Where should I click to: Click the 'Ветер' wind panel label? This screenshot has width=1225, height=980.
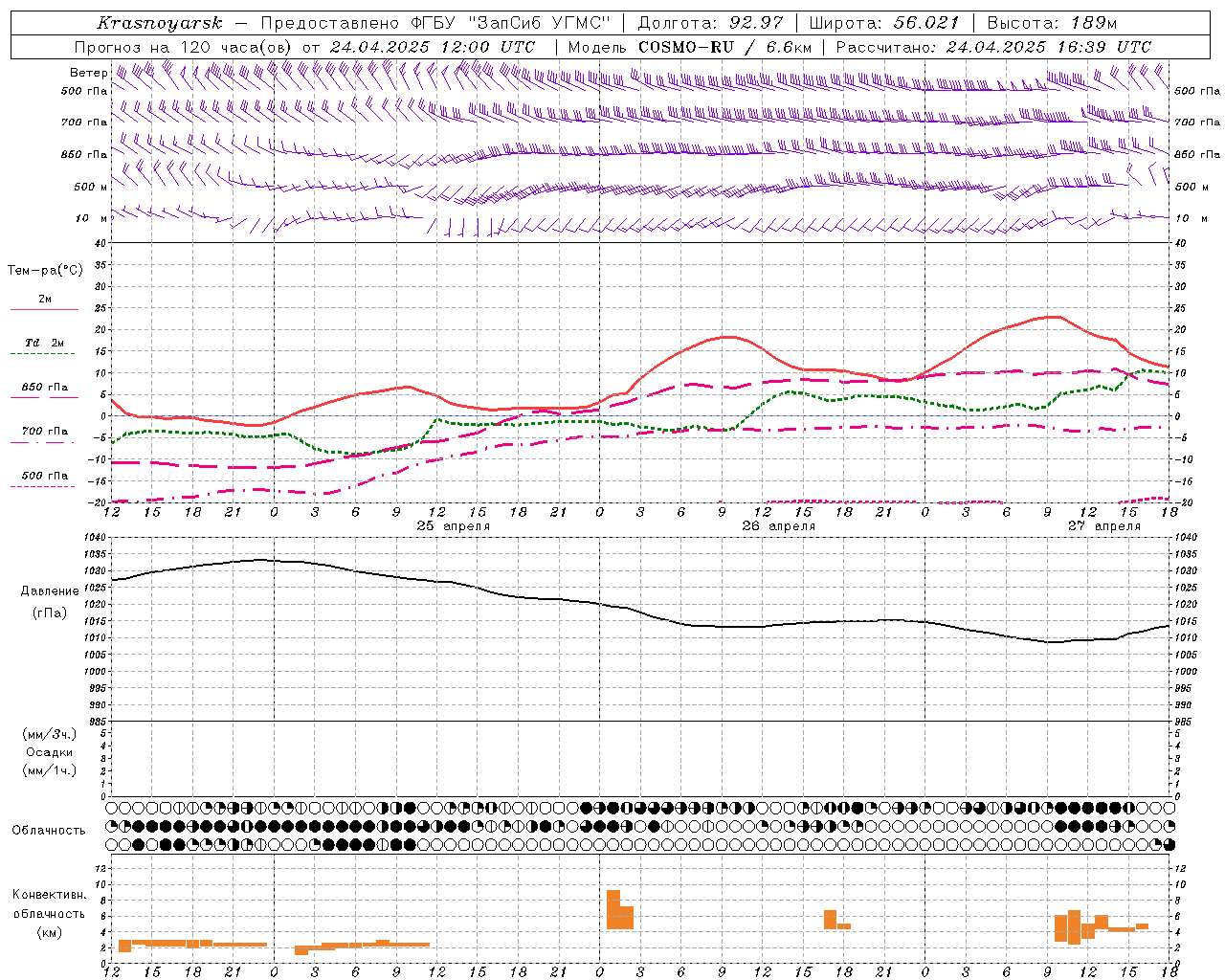[88, 73]
